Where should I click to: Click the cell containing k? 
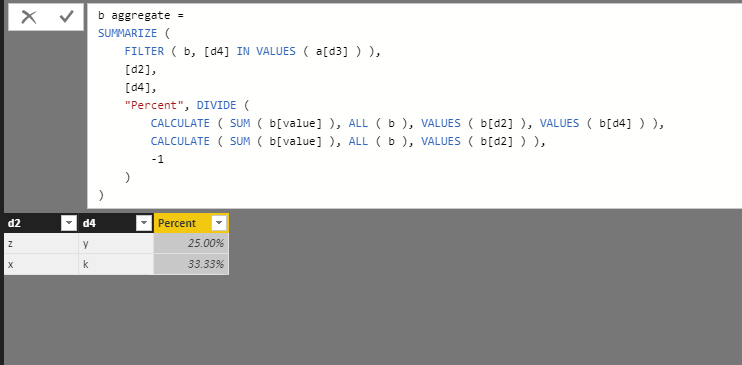pyautogui.click(x=116, y=264)
